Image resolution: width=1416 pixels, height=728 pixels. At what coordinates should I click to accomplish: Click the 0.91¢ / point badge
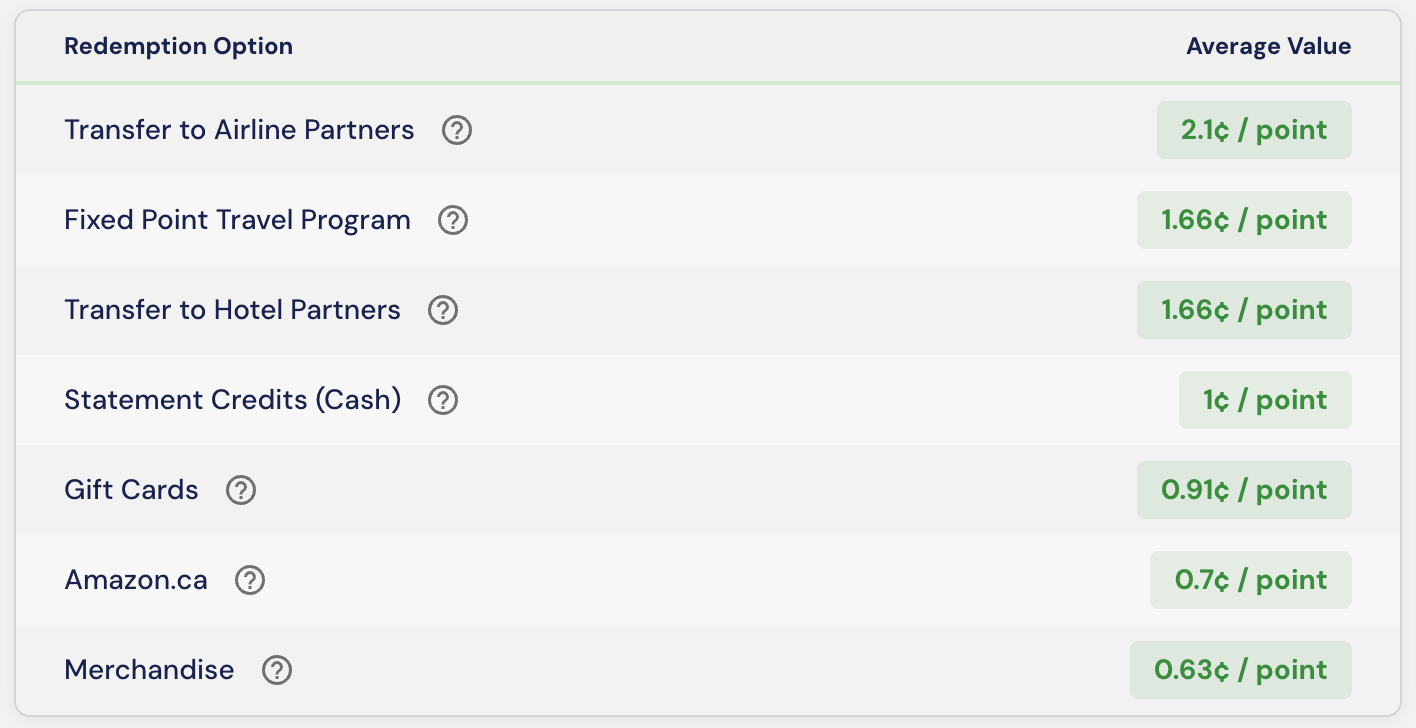(1244, 490)
